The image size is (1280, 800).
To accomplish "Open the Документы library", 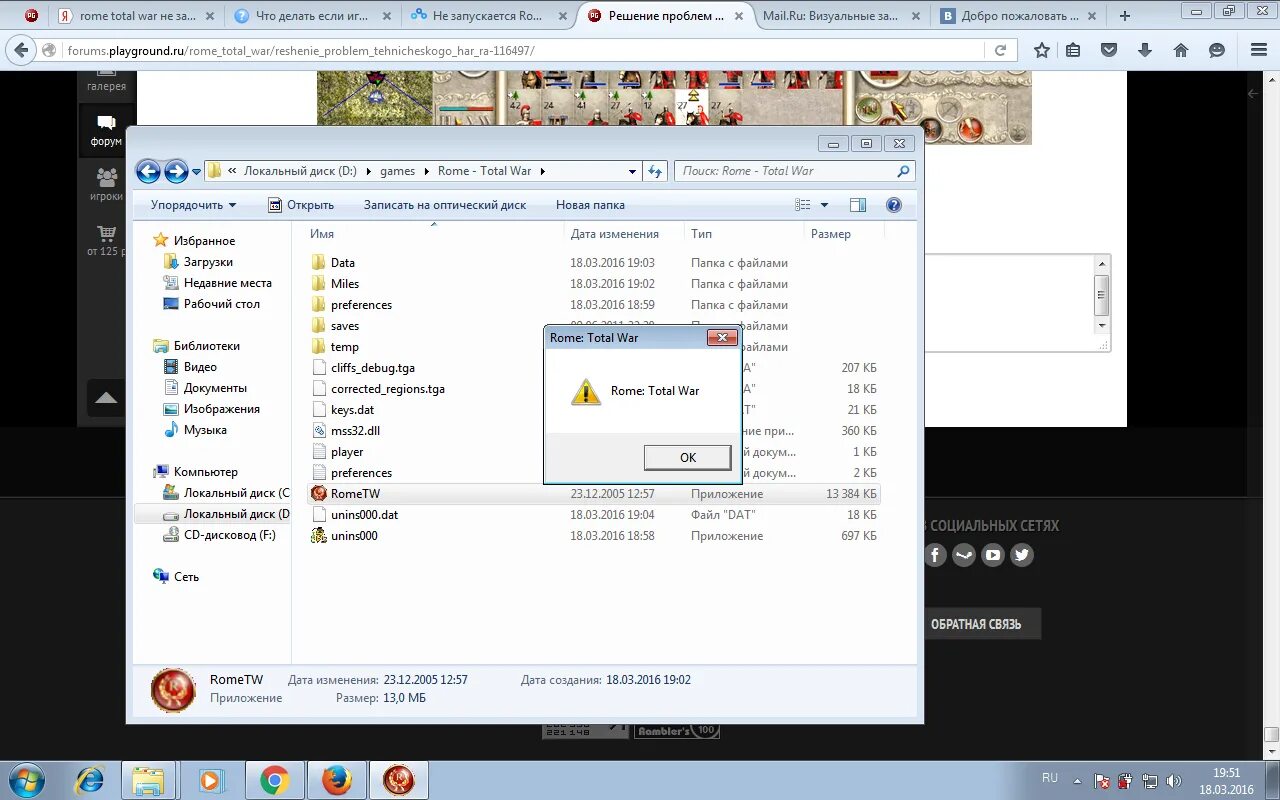I will 215,388.
